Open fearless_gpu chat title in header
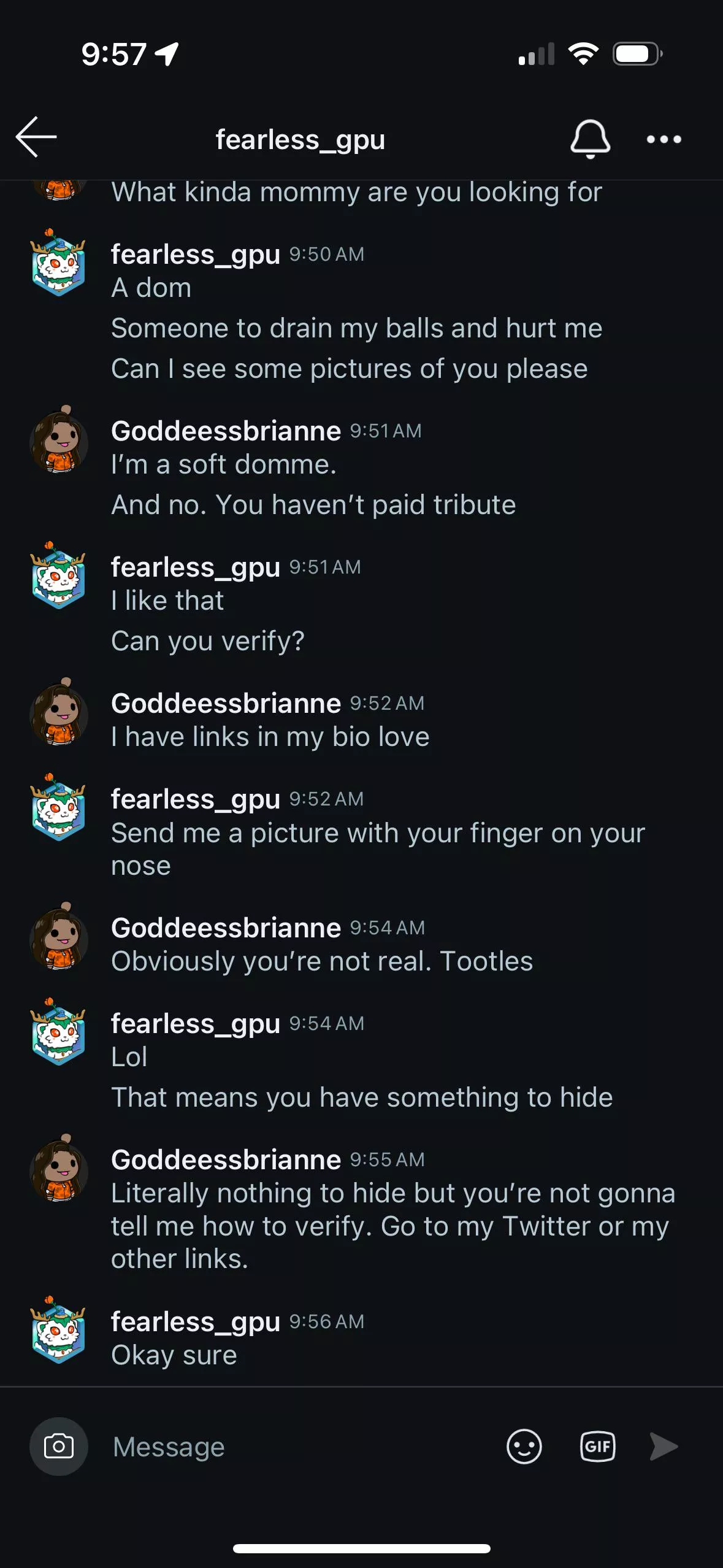723x1568 pixels. pos(300,139)
